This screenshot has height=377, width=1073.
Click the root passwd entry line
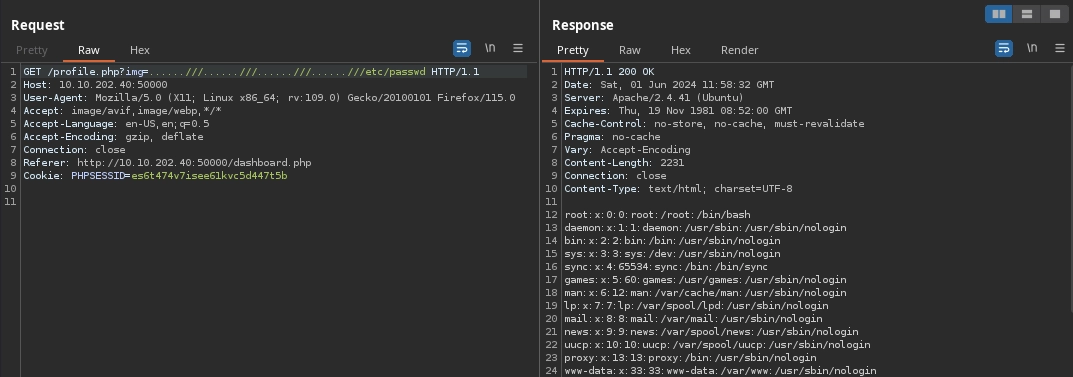[658, 215]
